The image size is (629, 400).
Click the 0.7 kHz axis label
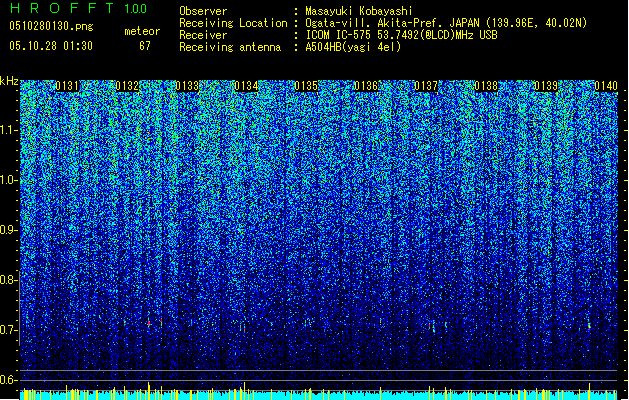click(x=9, y=330)
